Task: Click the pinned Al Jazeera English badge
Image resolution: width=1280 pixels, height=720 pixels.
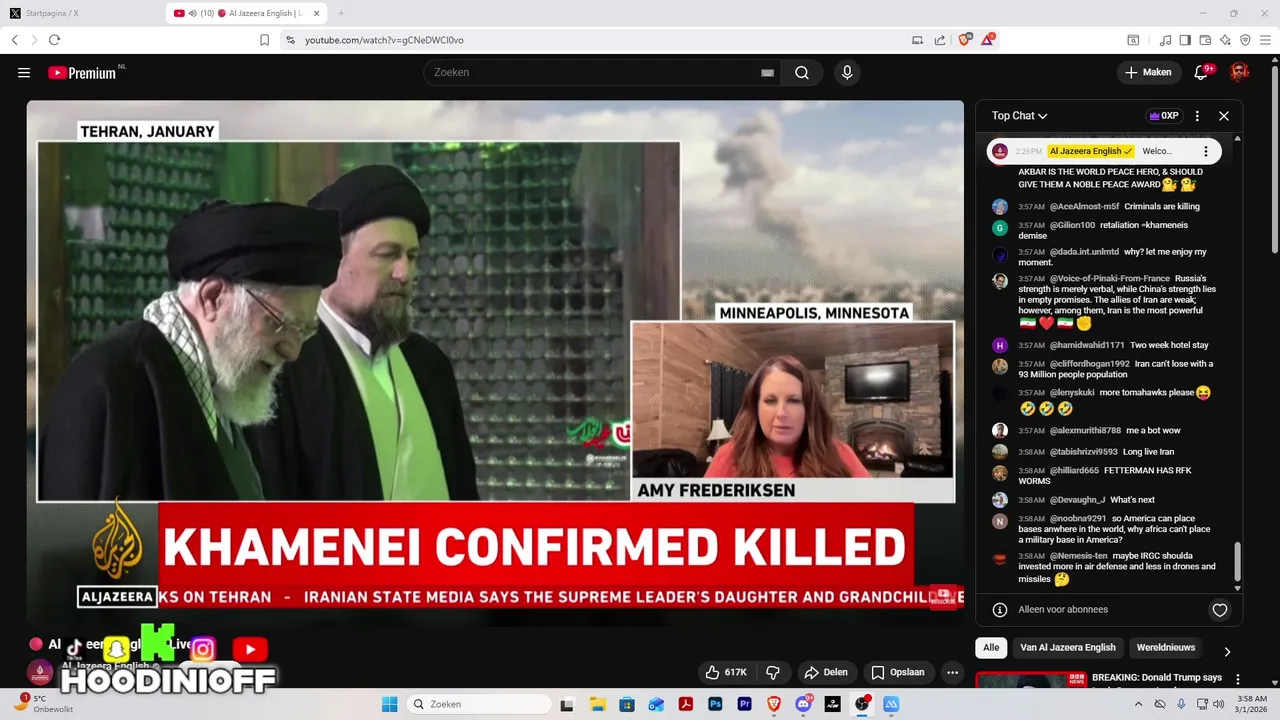Action: point(1090,151)
